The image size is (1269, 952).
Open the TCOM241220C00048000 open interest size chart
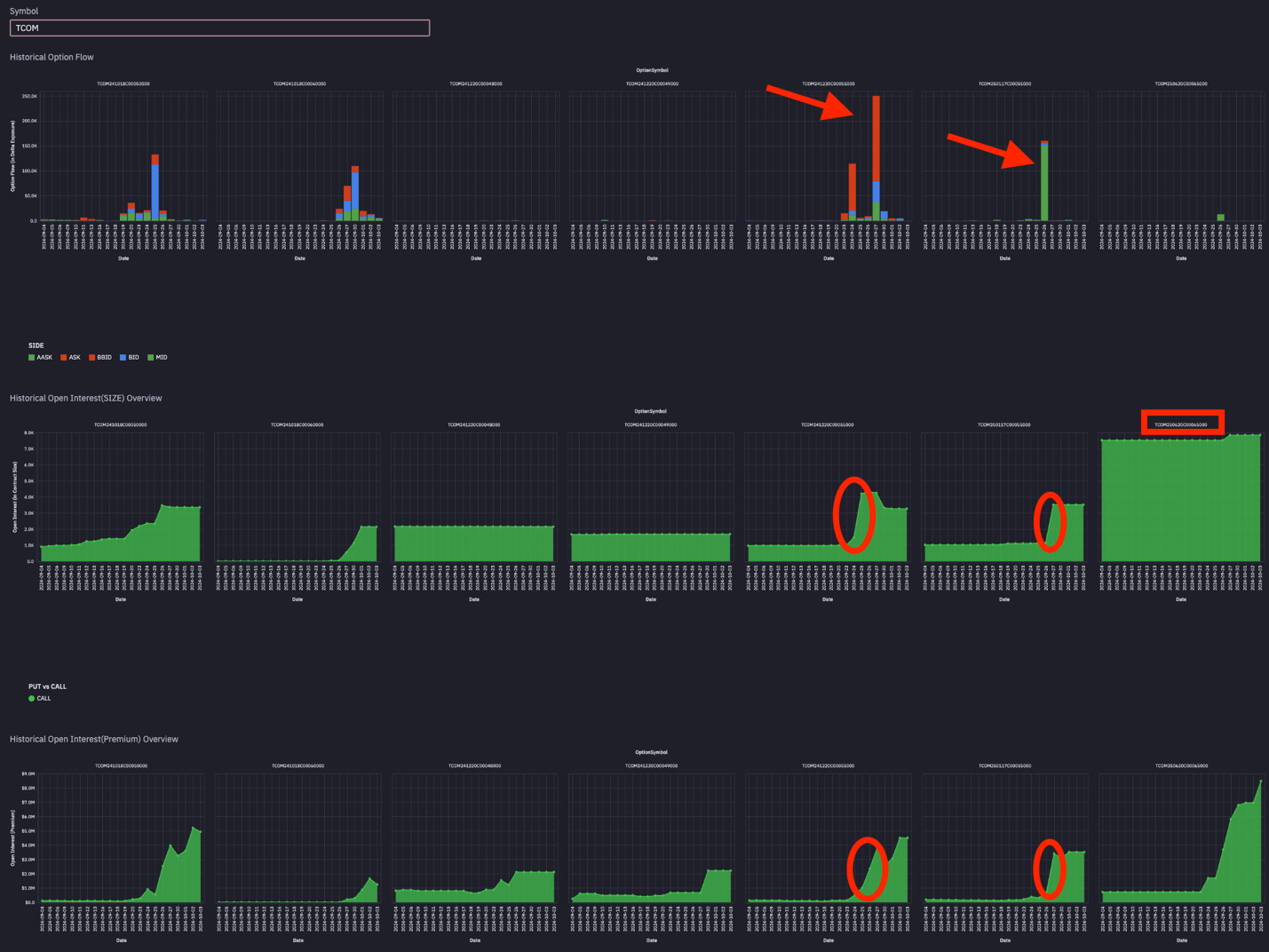coord(474,497)
